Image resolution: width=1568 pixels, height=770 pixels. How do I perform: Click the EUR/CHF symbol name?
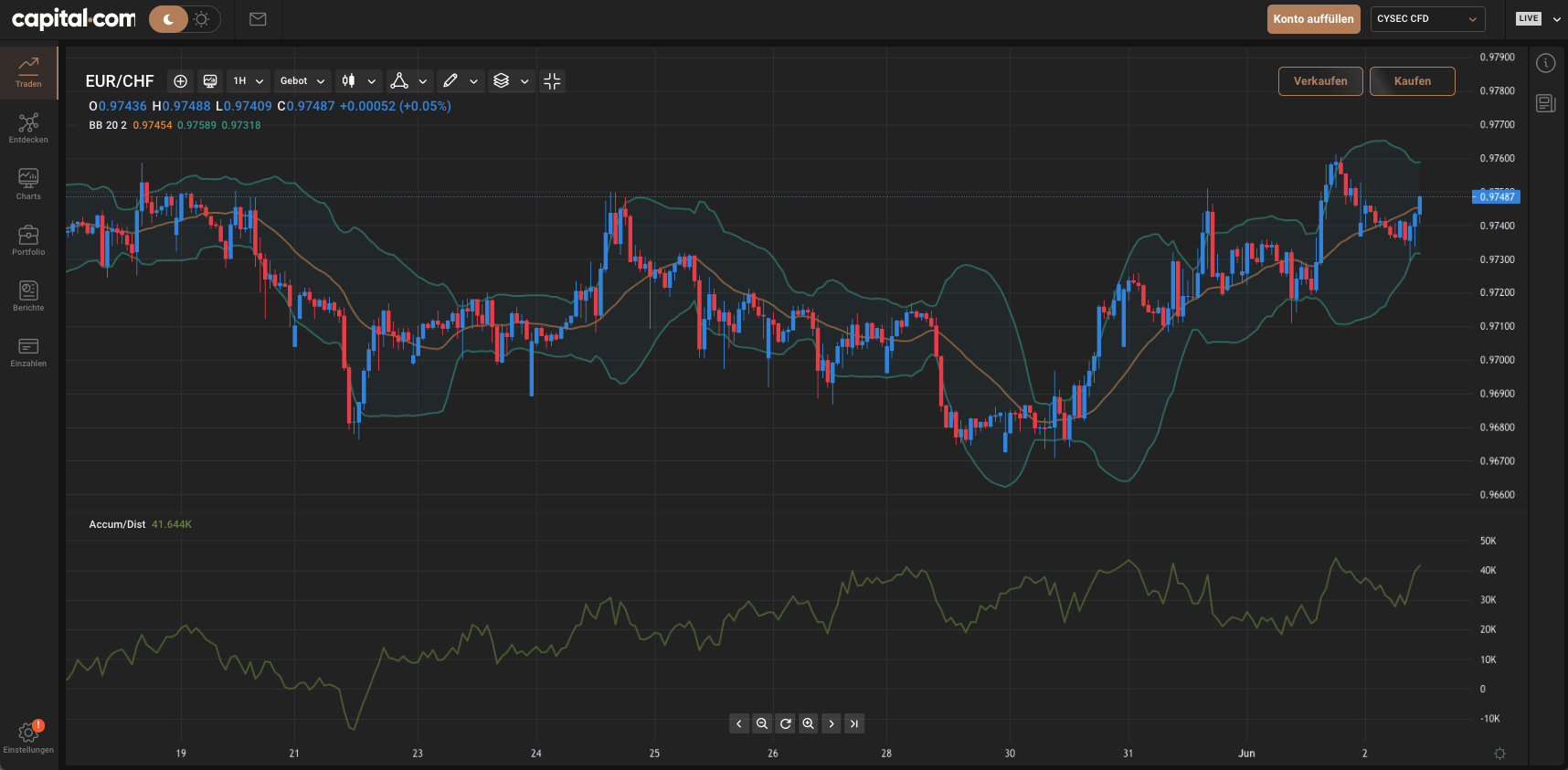120,81
